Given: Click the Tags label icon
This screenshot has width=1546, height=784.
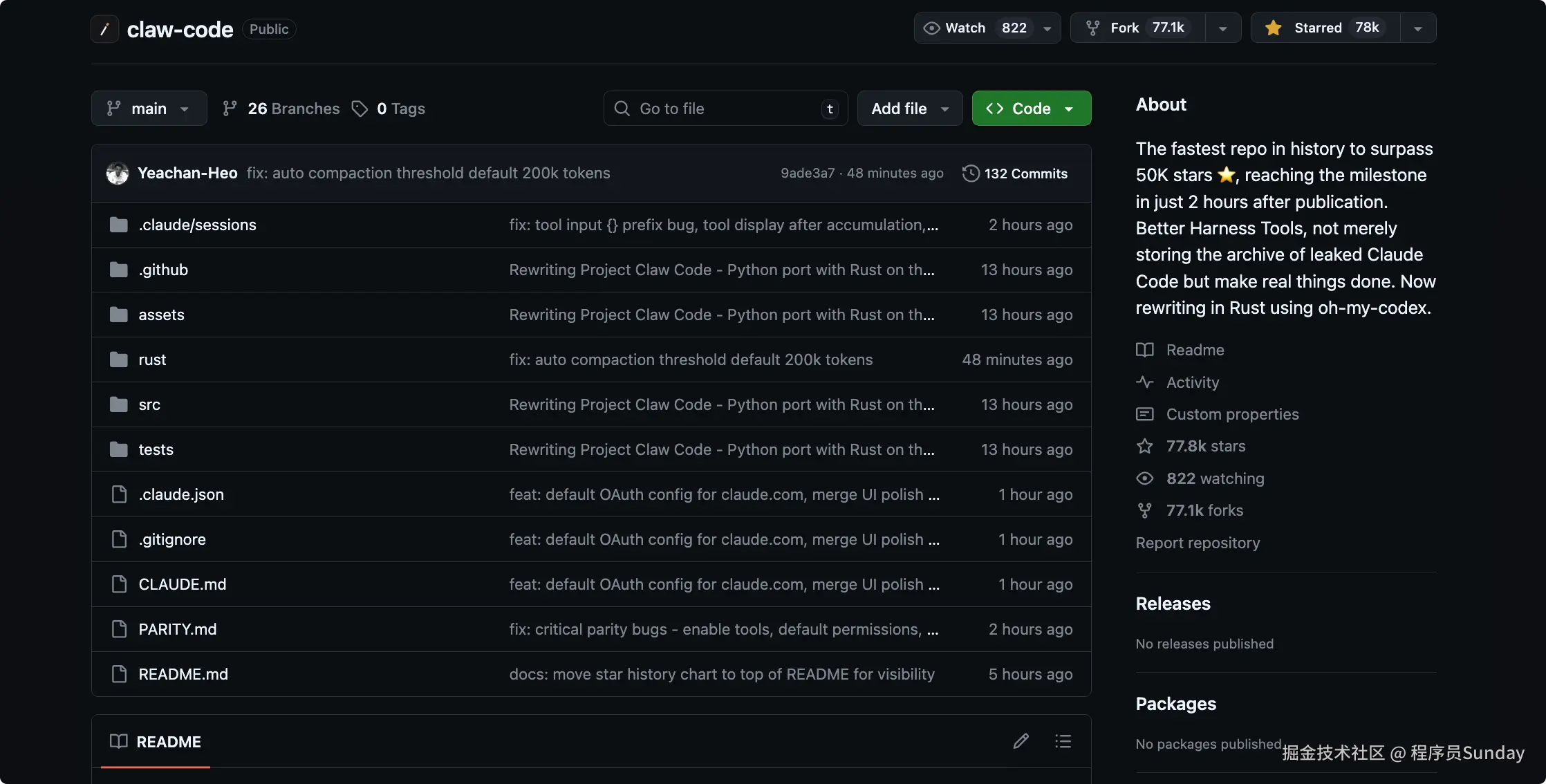Looking at the screenshot, I should 360,109.
